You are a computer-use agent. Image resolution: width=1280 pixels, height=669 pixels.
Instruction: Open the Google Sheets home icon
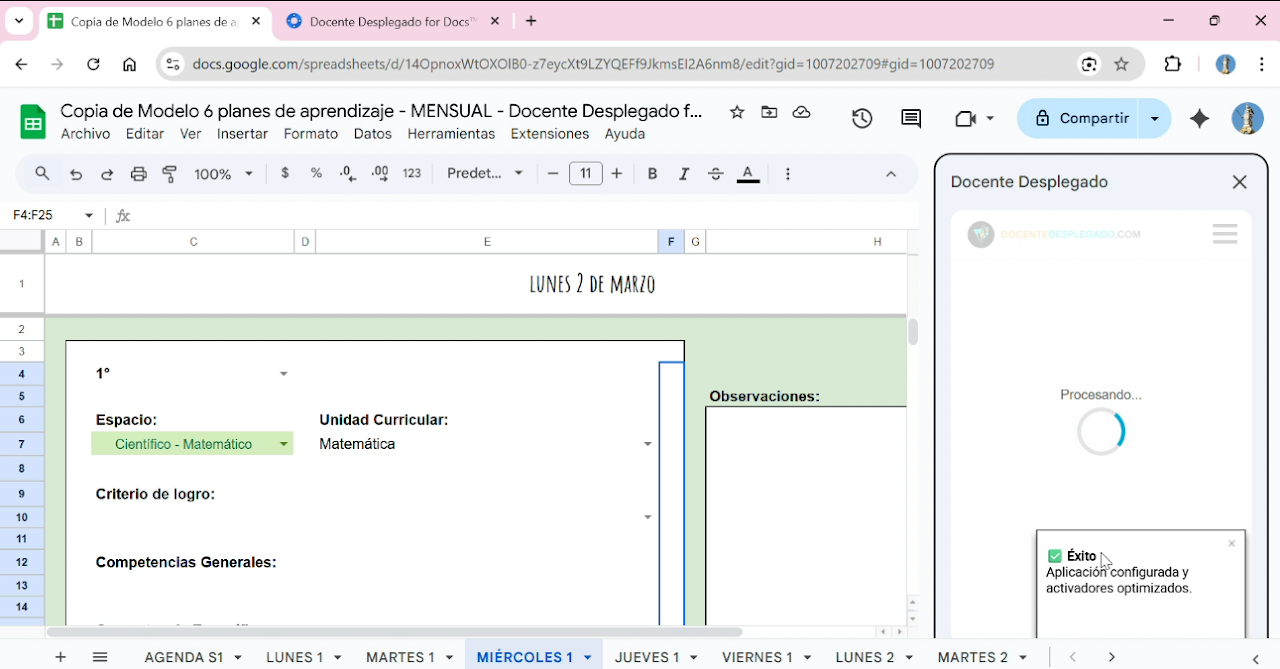tap(33, 122)
